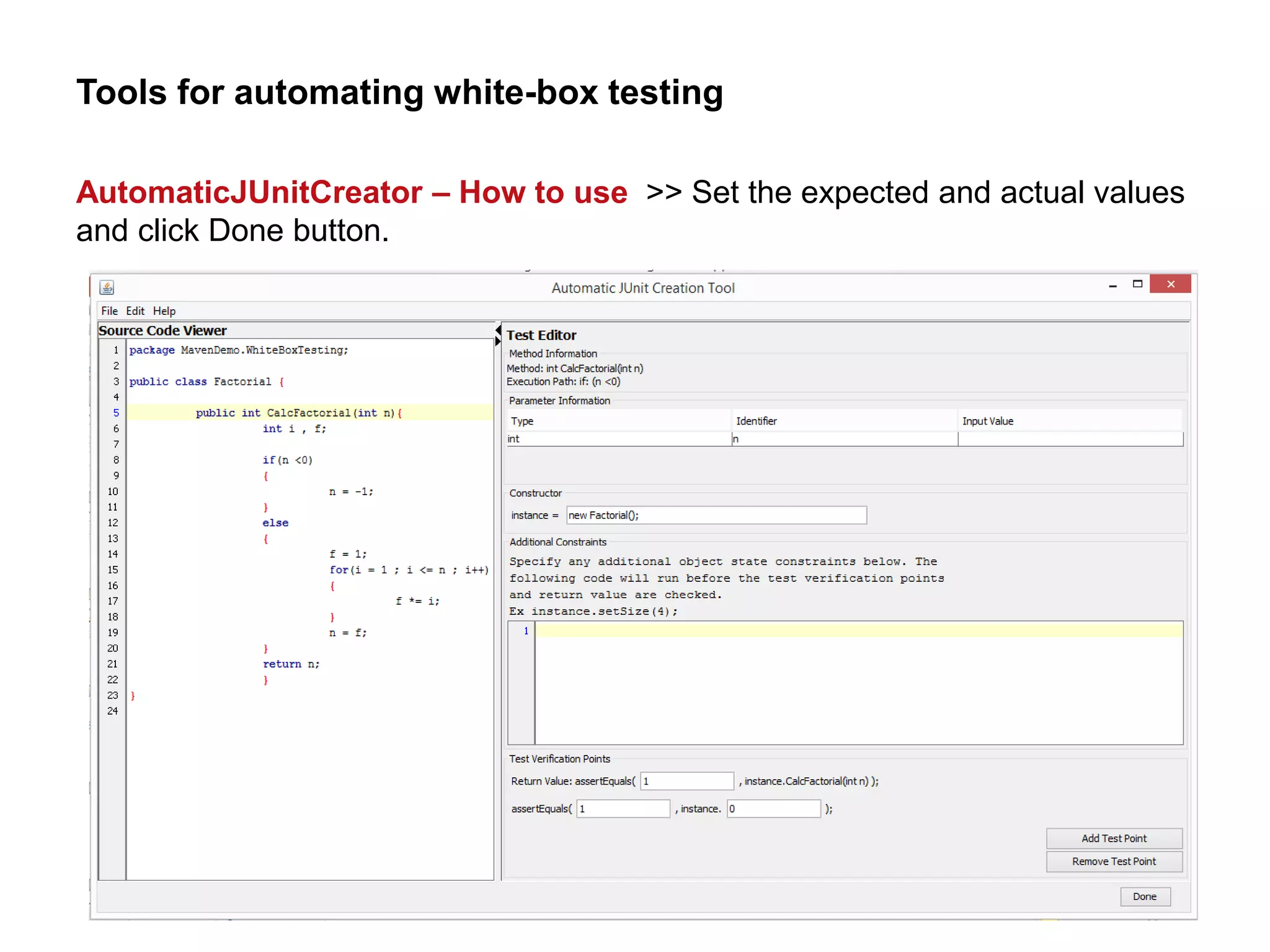Click the Done button
Screen dimensions: 1270x952
tap(1145, 896)
